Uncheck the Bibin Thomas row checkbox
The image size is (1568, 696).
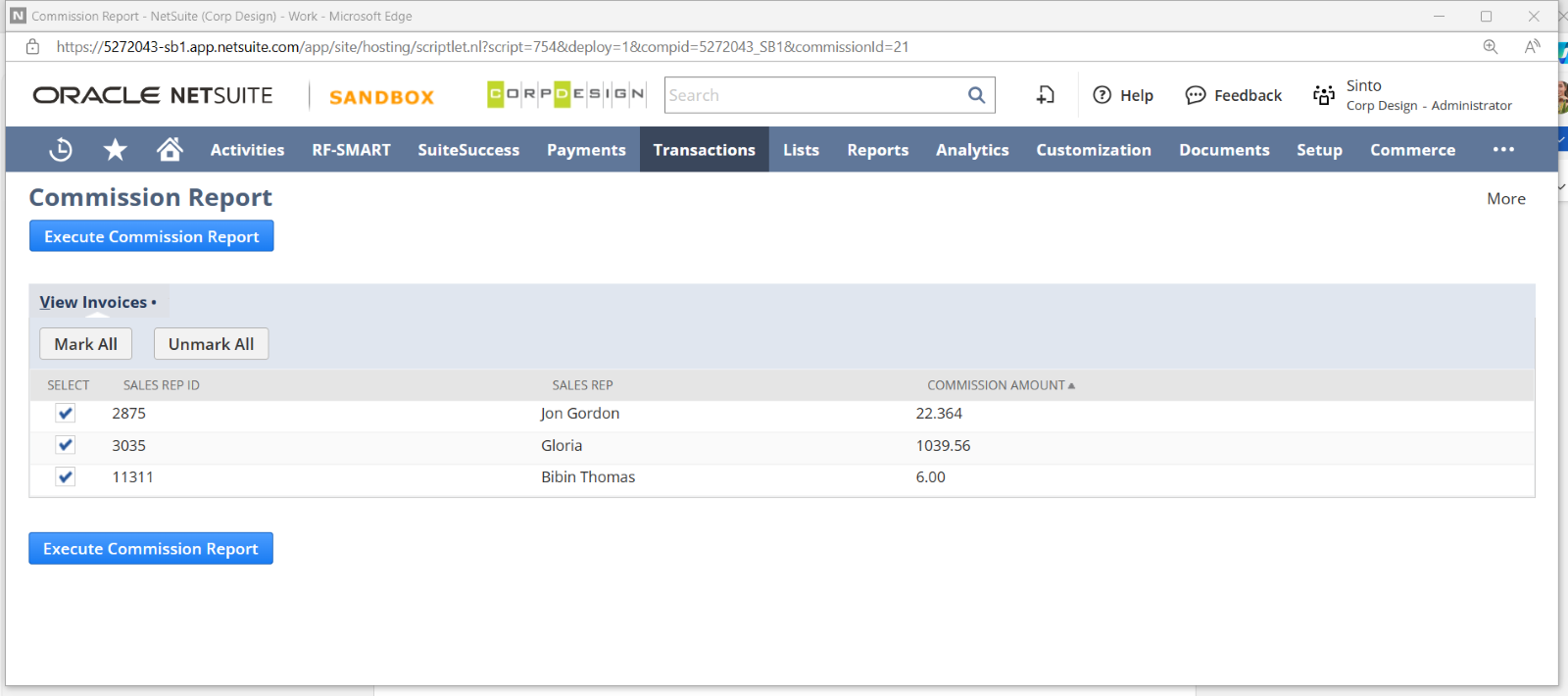click(x=66, y=477)
